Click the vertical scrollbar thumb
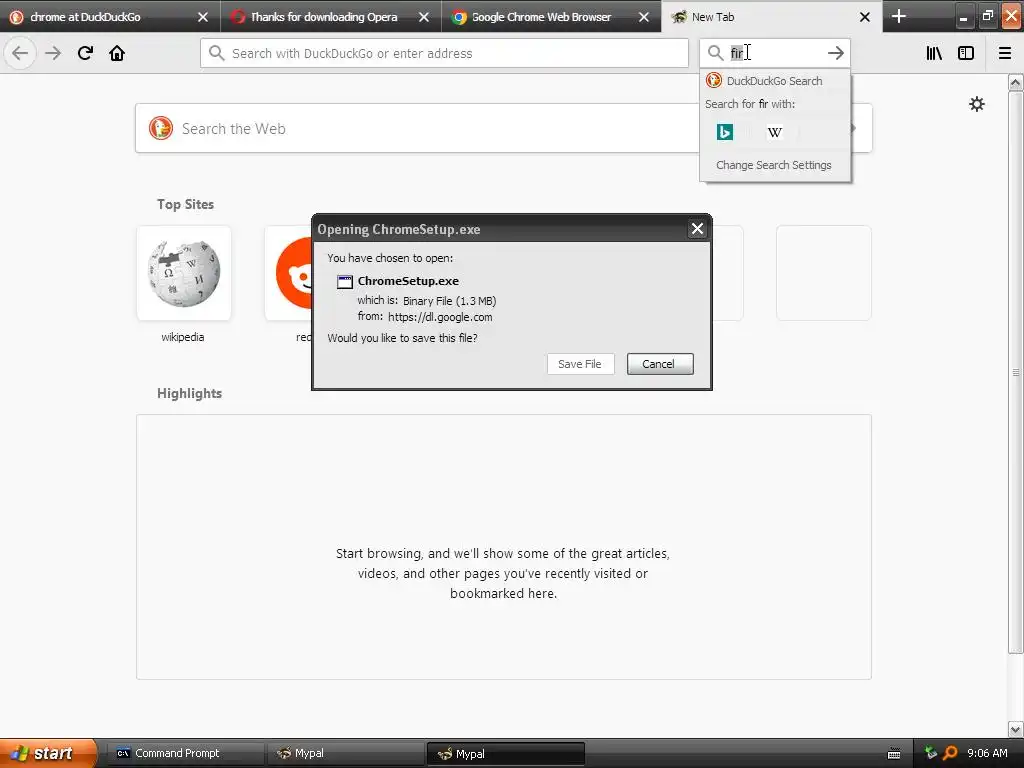 [1015, 372]
